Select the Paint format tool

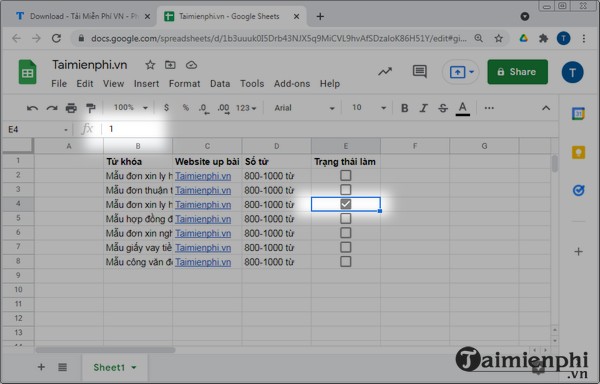tap(91, 108)
